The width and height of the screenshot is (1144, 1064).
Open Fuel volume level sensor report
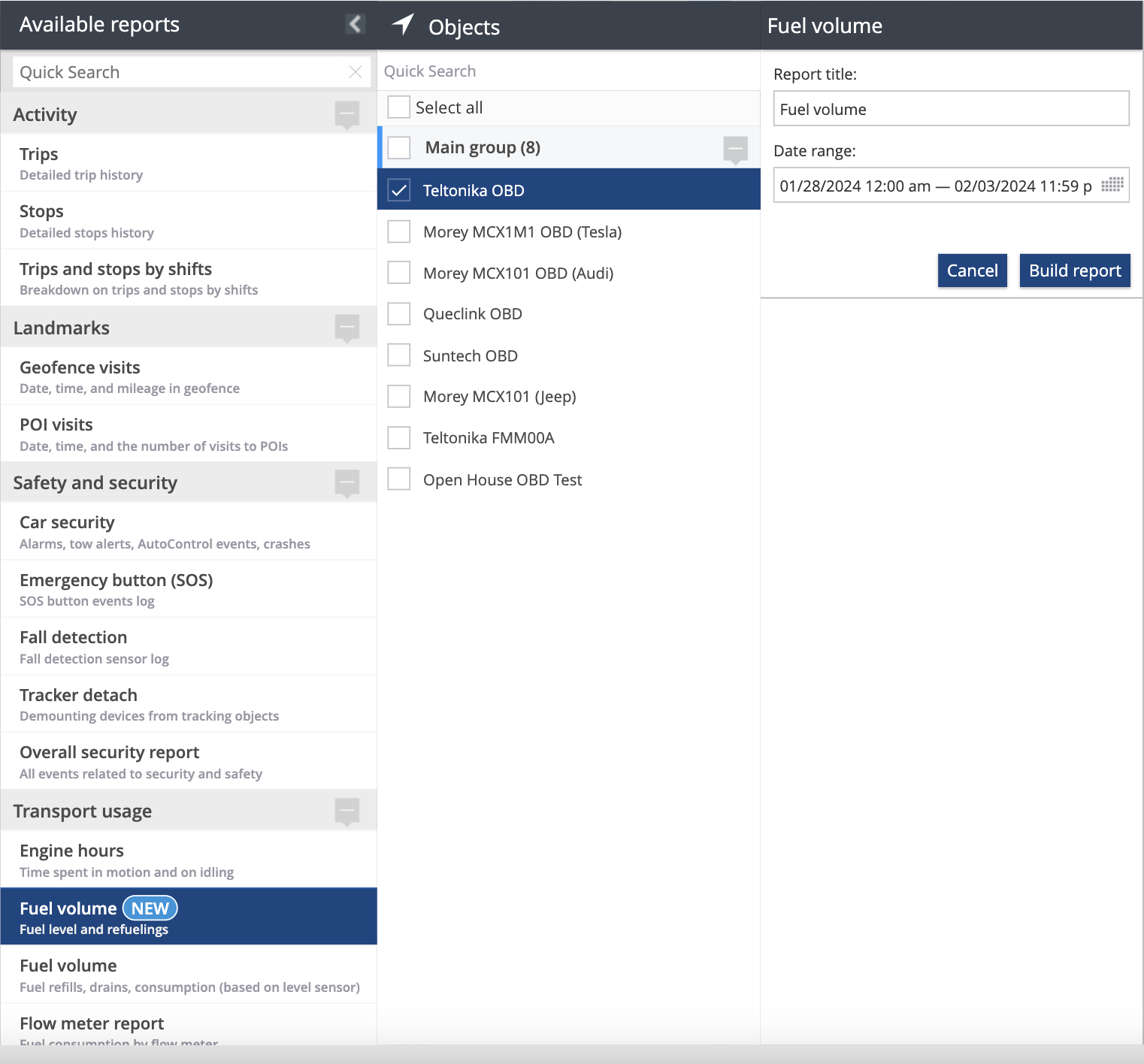(x=189, y=975)
